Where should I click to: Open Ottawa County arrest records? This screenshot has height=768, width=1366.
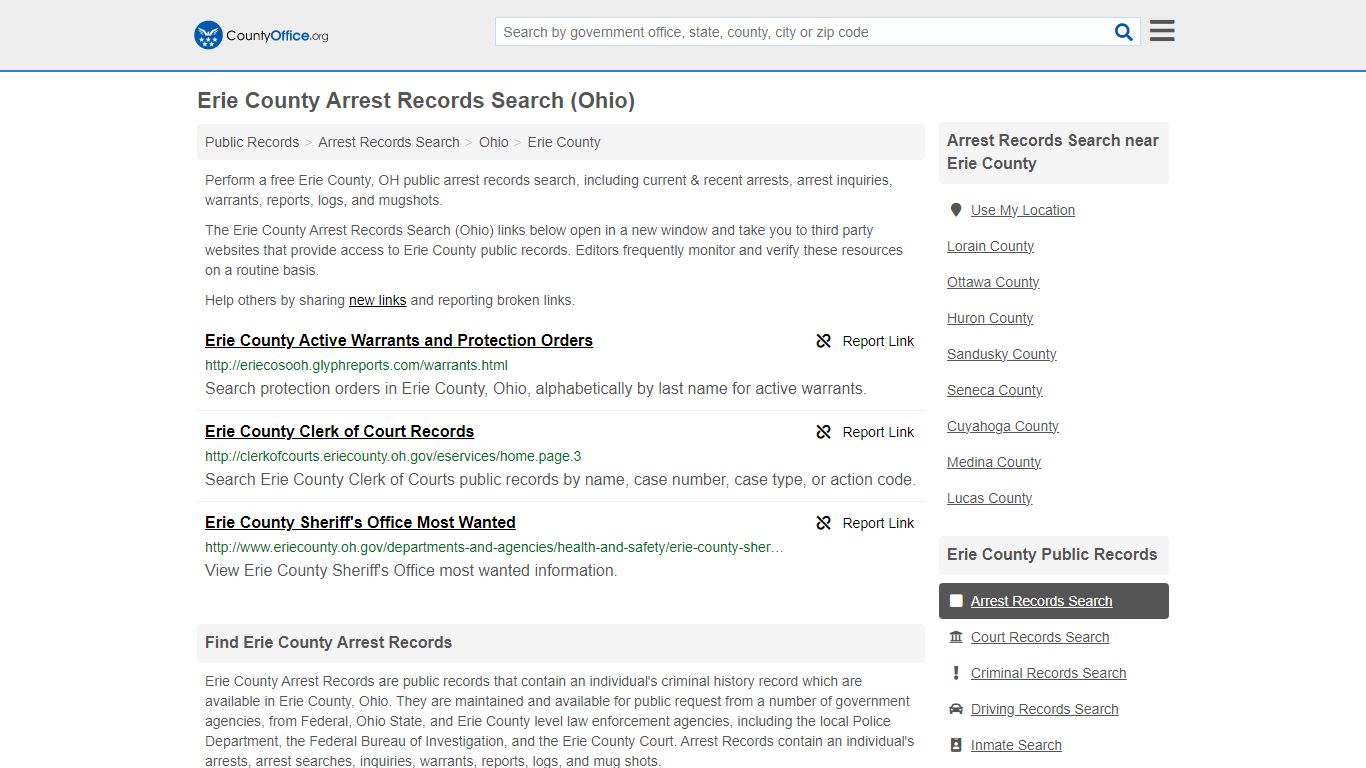[x=993, y=282]
